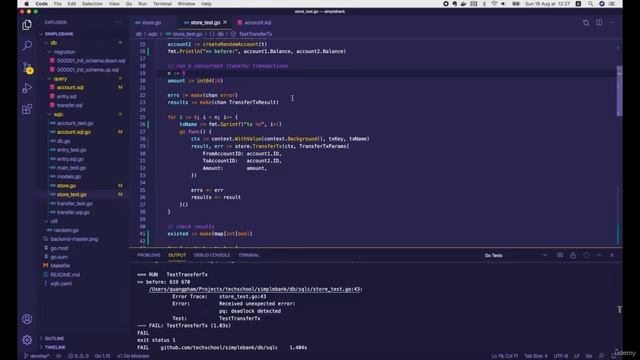Click the sqlc breadcrumb segment

(x=153, y=34)
